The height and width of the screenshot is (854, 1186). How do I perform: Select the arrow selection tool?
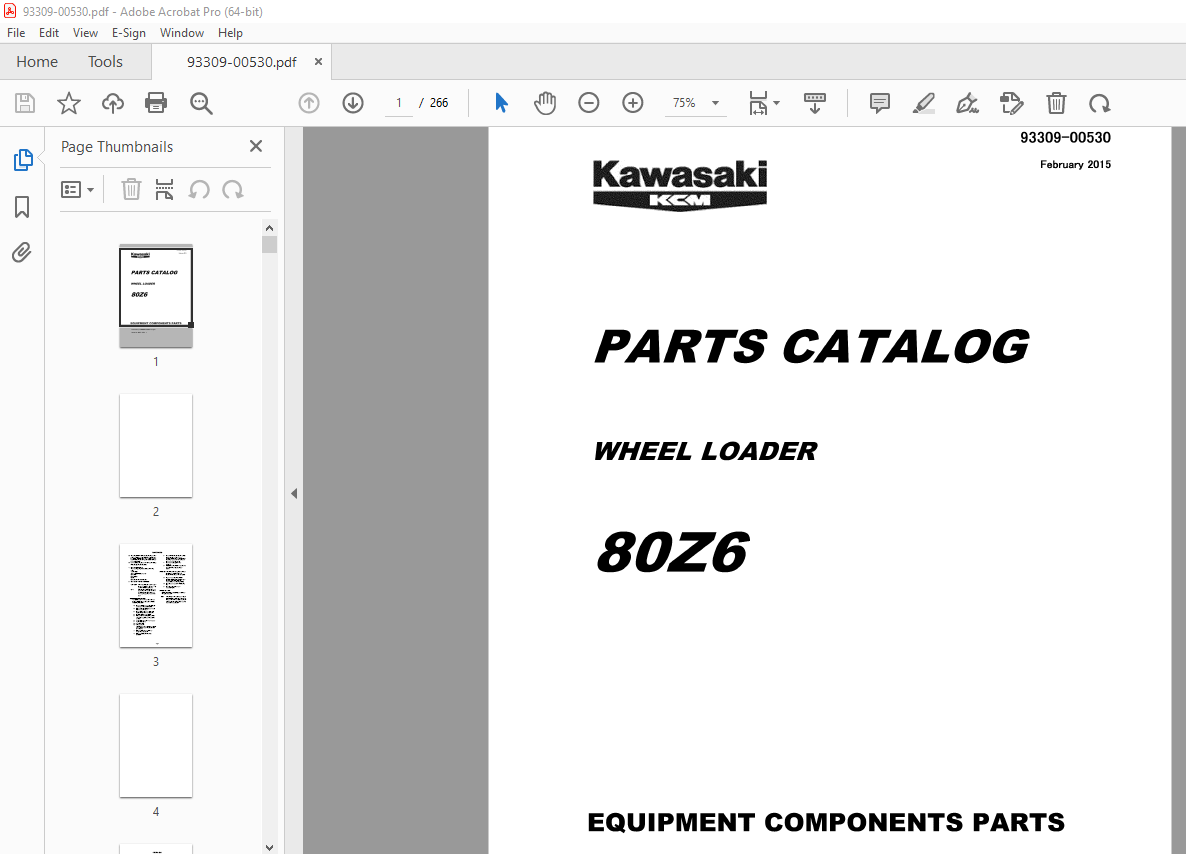[x=501, y=103]
